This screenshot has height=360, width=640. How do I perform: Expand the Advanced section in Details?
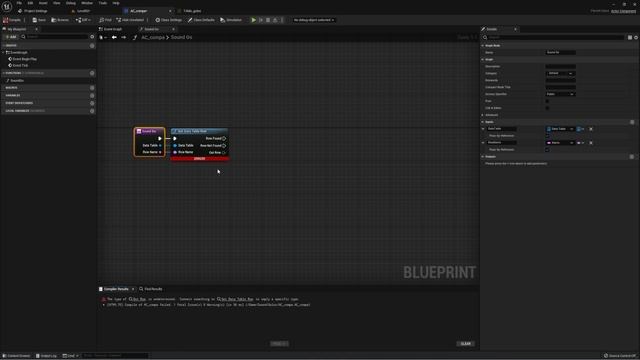(x=483, y=115)
